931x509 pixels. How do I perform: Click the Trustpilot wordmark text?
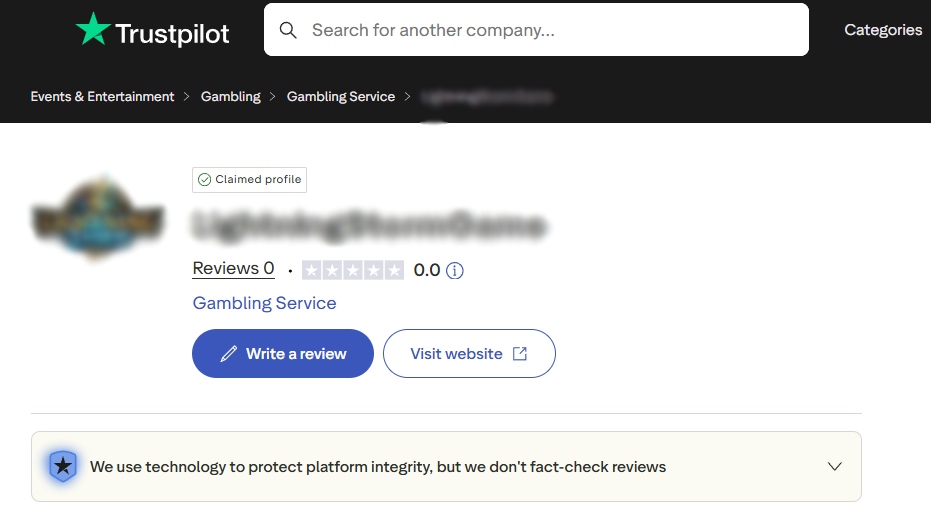click(172, 33)
